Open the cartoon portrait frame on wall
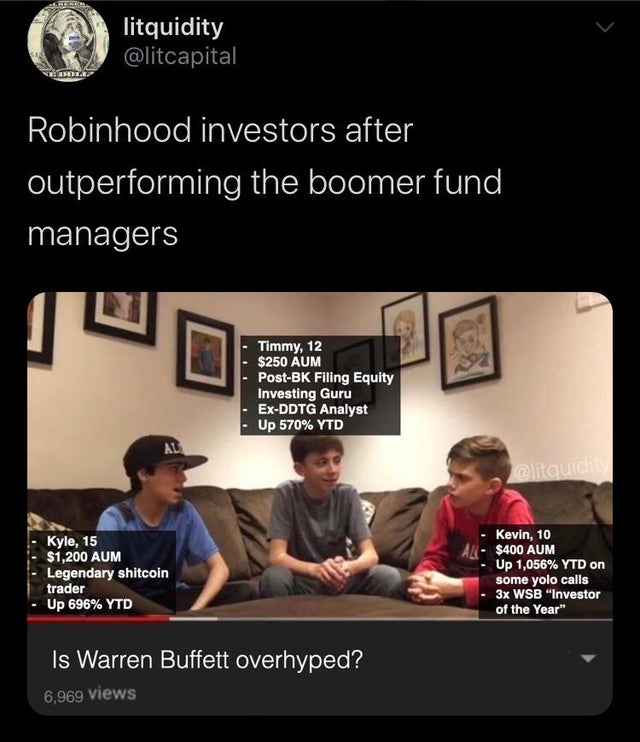 click(470, 343)
